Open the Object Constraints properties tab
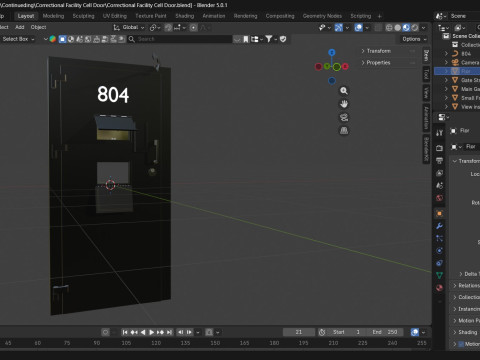The width and height of the screenshot is (480, 360). point(439,263)
